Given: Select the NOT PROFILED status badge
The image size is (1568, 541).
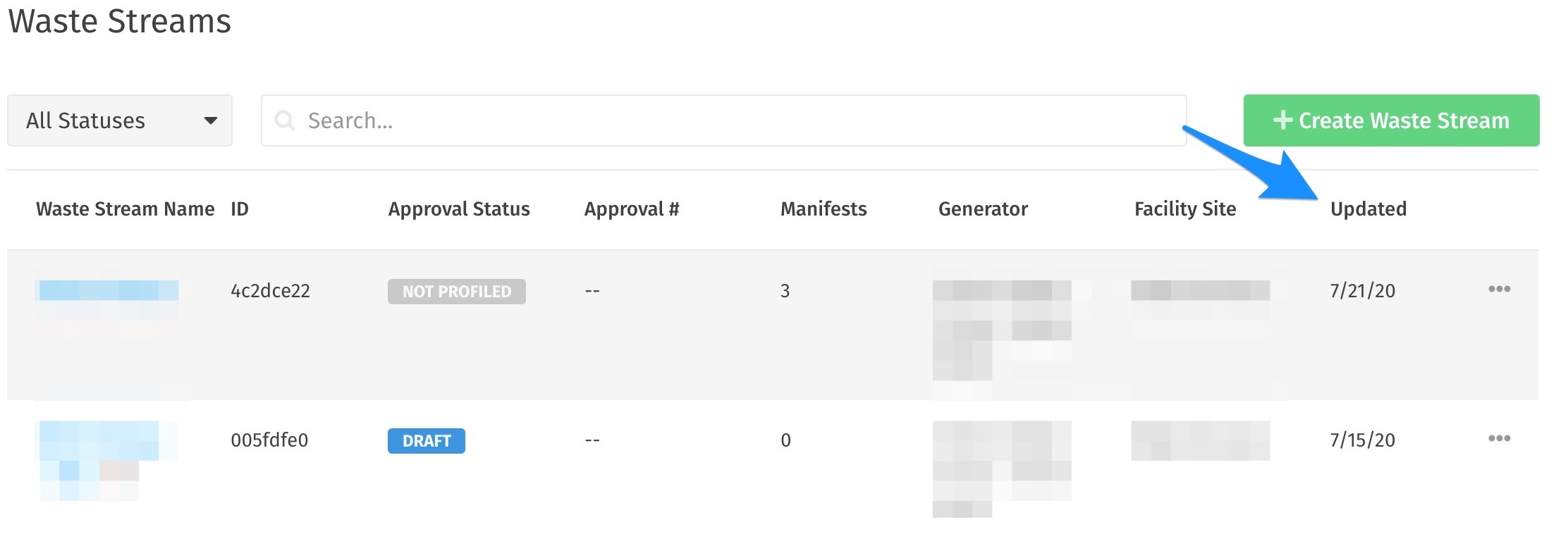Looking at the screenshot, I should (457, 292).
